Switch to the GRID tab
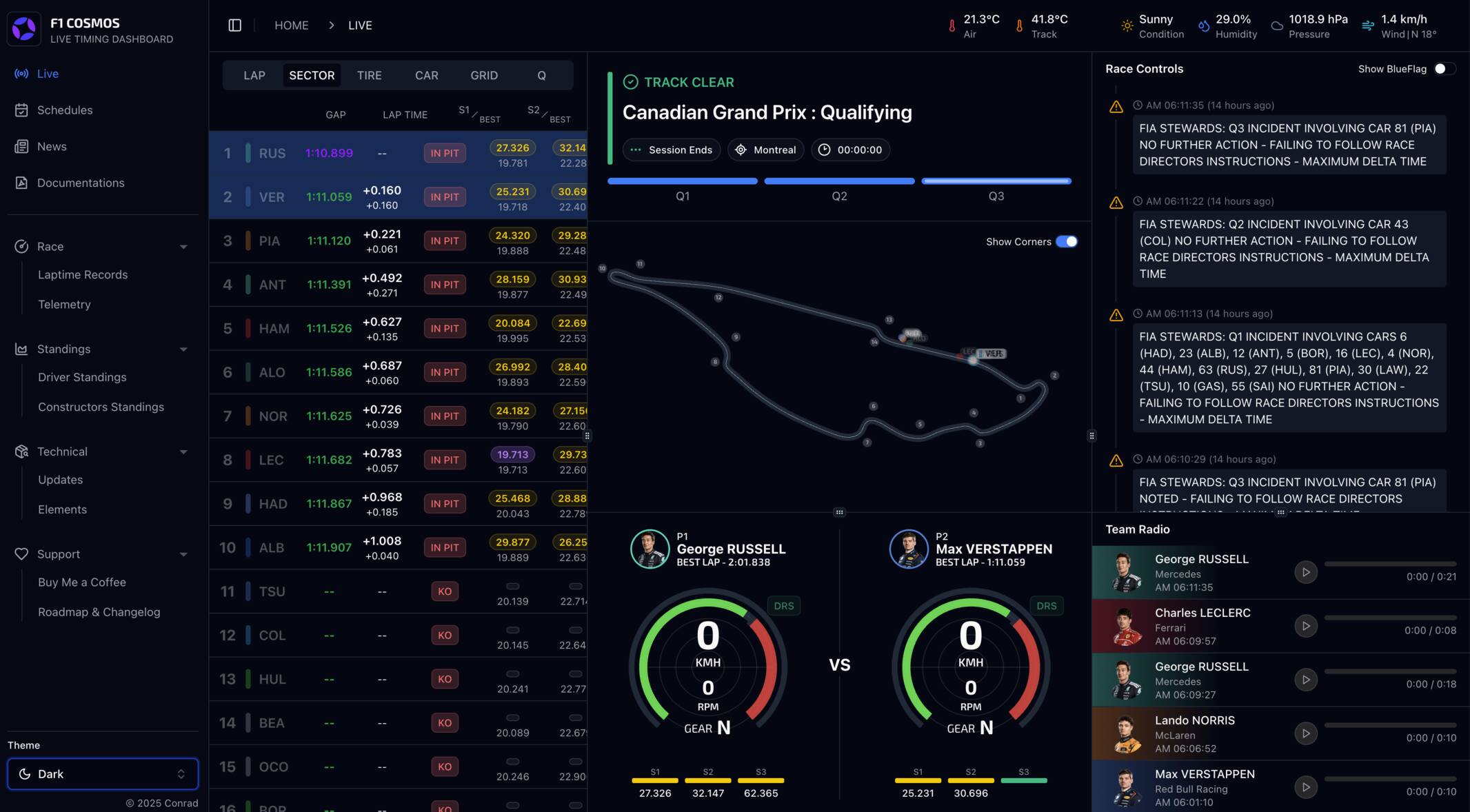The image size is (1470, 812). 484,75
